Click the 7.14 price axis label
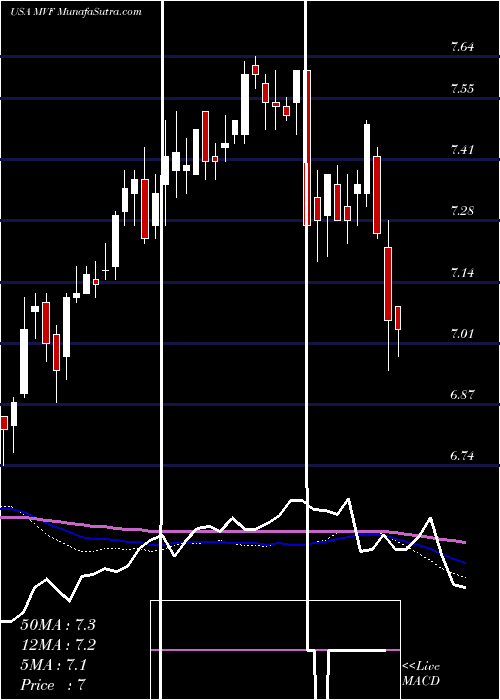Image resolution: width=500 pixels, height=700 pixels. point(462,272)
